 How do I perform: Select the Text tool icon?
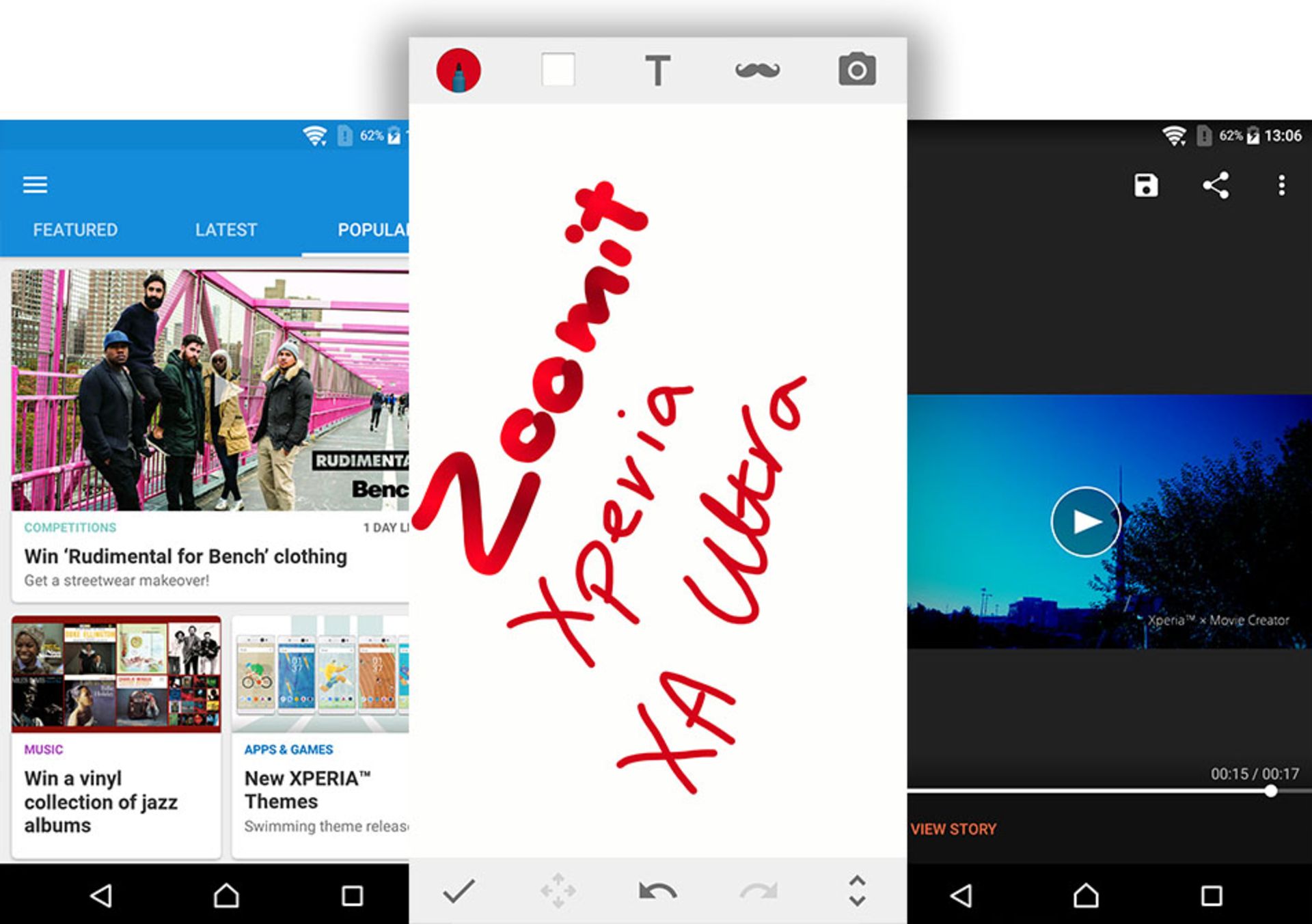657,70
